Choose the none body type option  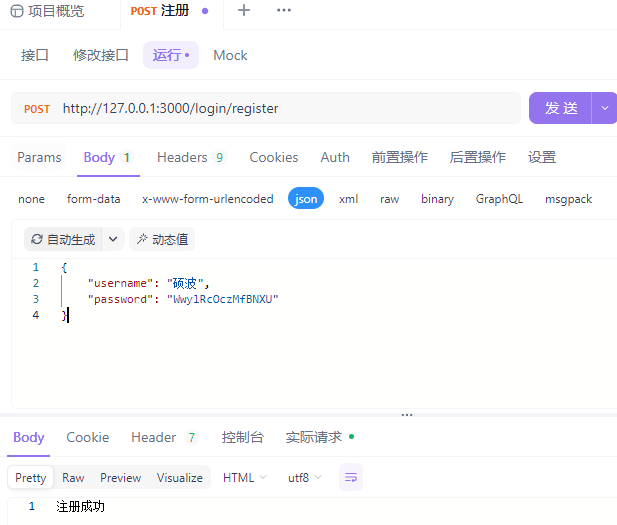pos(31,199)
